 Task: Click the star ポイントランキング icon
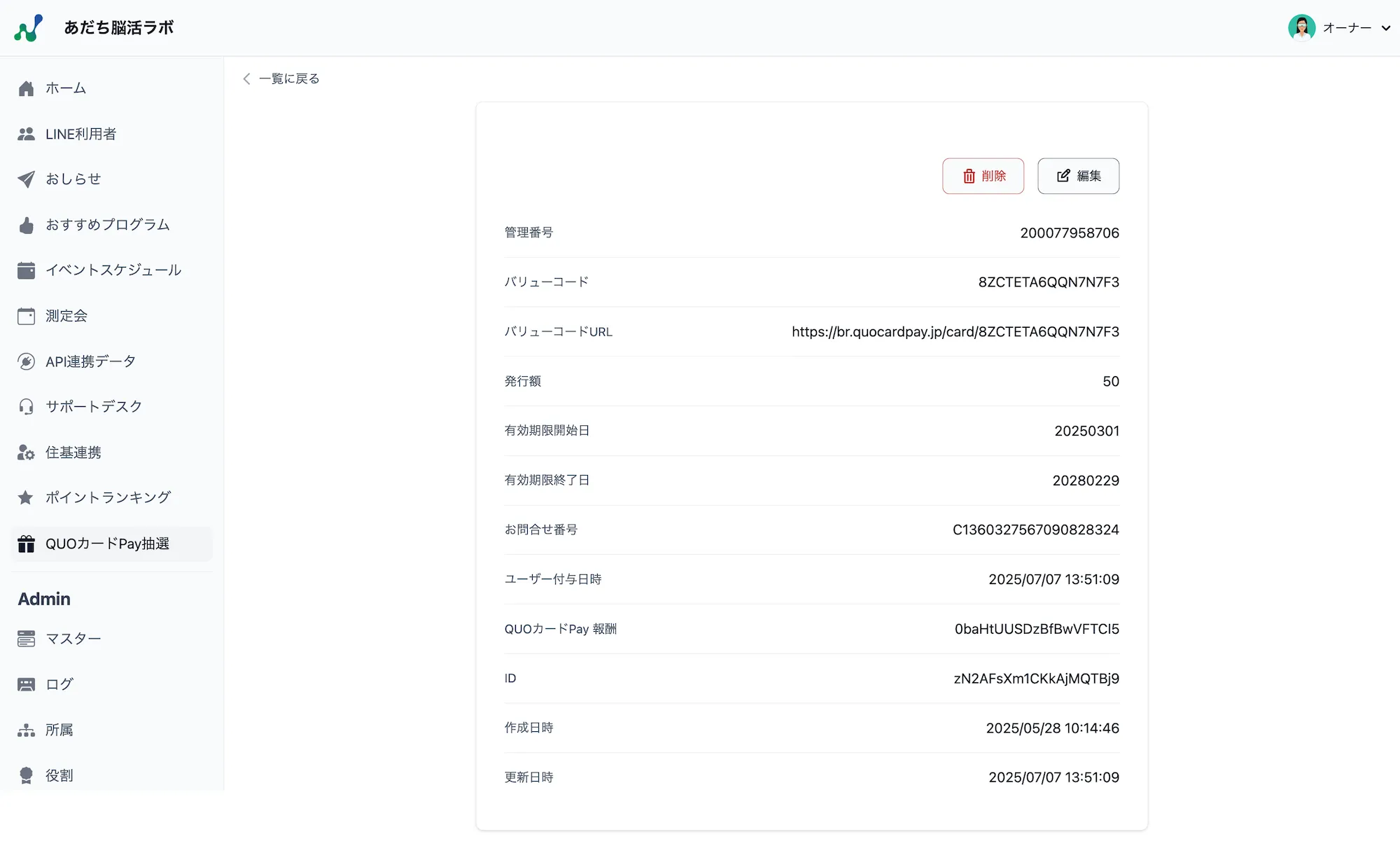pos(26,497)
